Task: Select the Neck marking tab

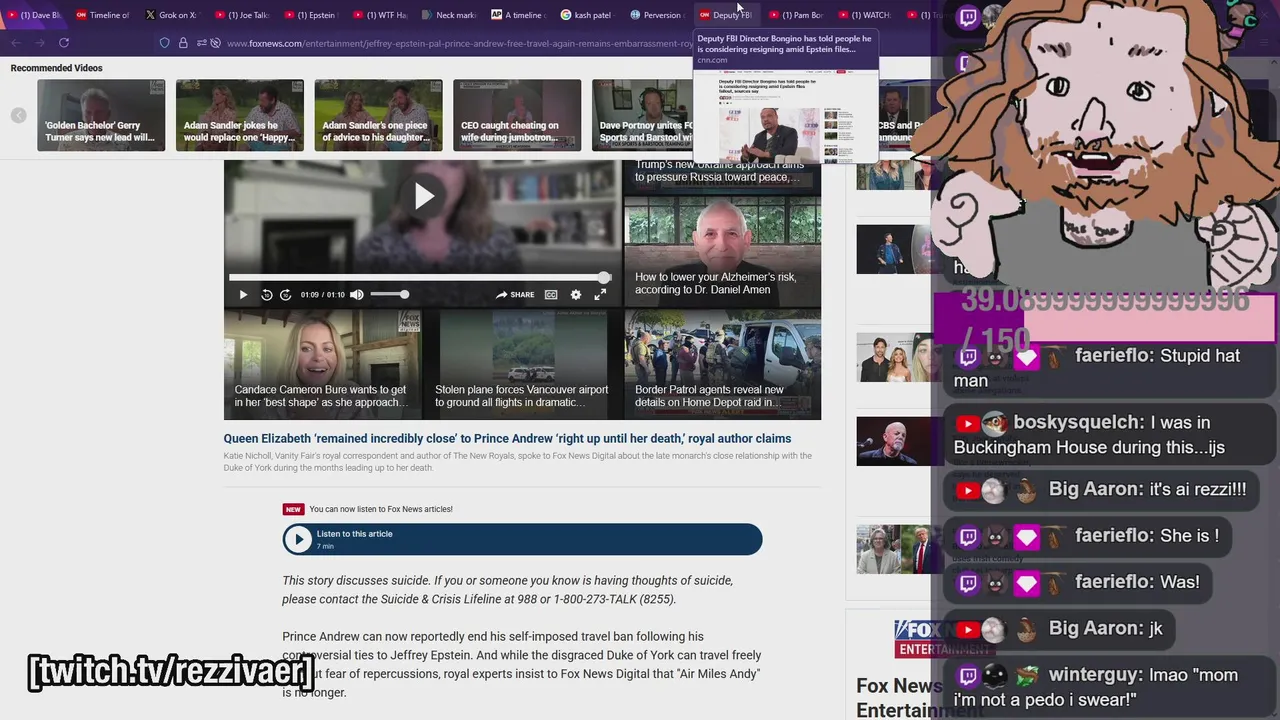Action: [x=447, y=15]
